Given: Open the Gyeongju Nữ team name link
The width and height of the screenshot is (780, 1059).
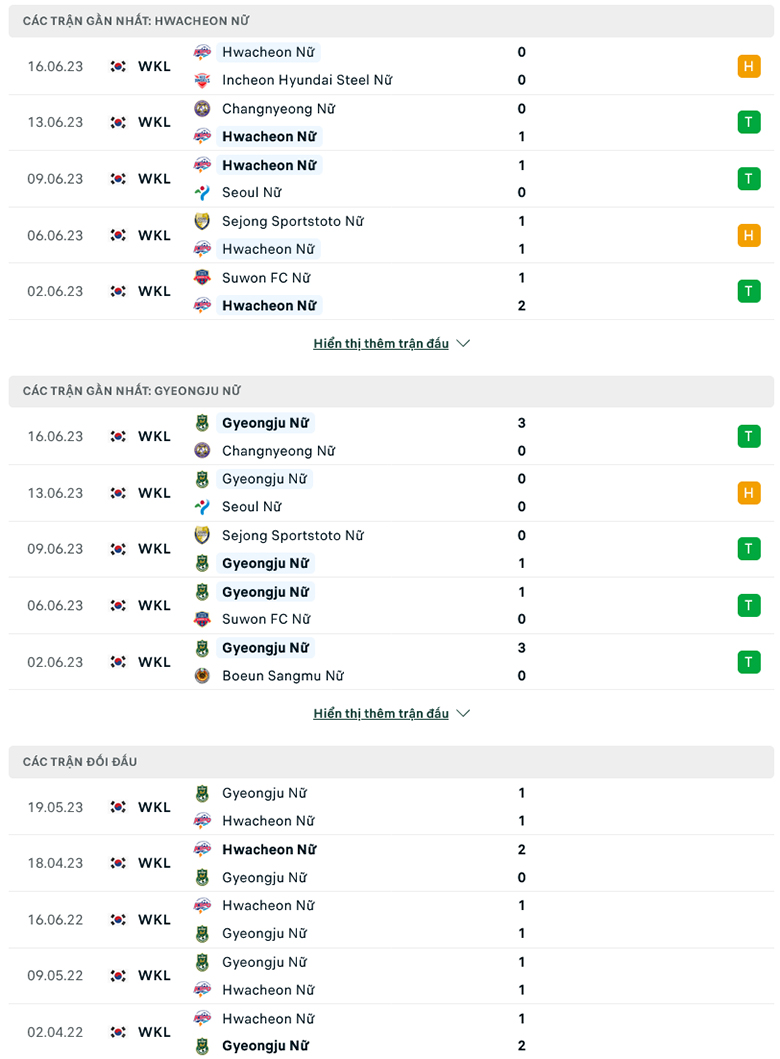Looking at the screenshot, I should [x=268, y=423].
